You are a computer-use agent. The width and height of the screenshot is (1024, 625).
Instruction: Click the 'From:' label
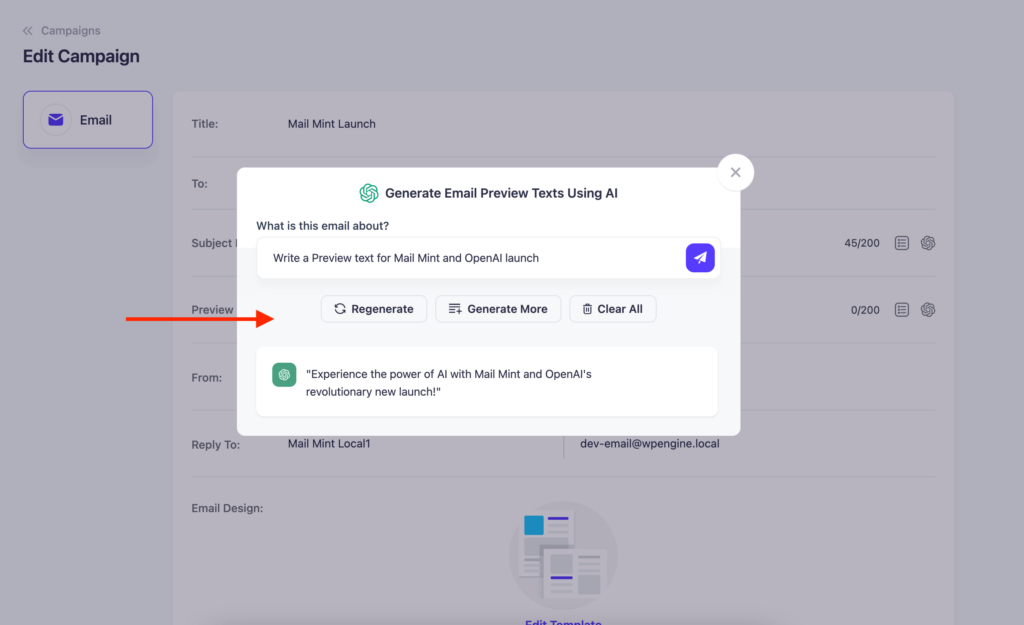coord(206,377)
